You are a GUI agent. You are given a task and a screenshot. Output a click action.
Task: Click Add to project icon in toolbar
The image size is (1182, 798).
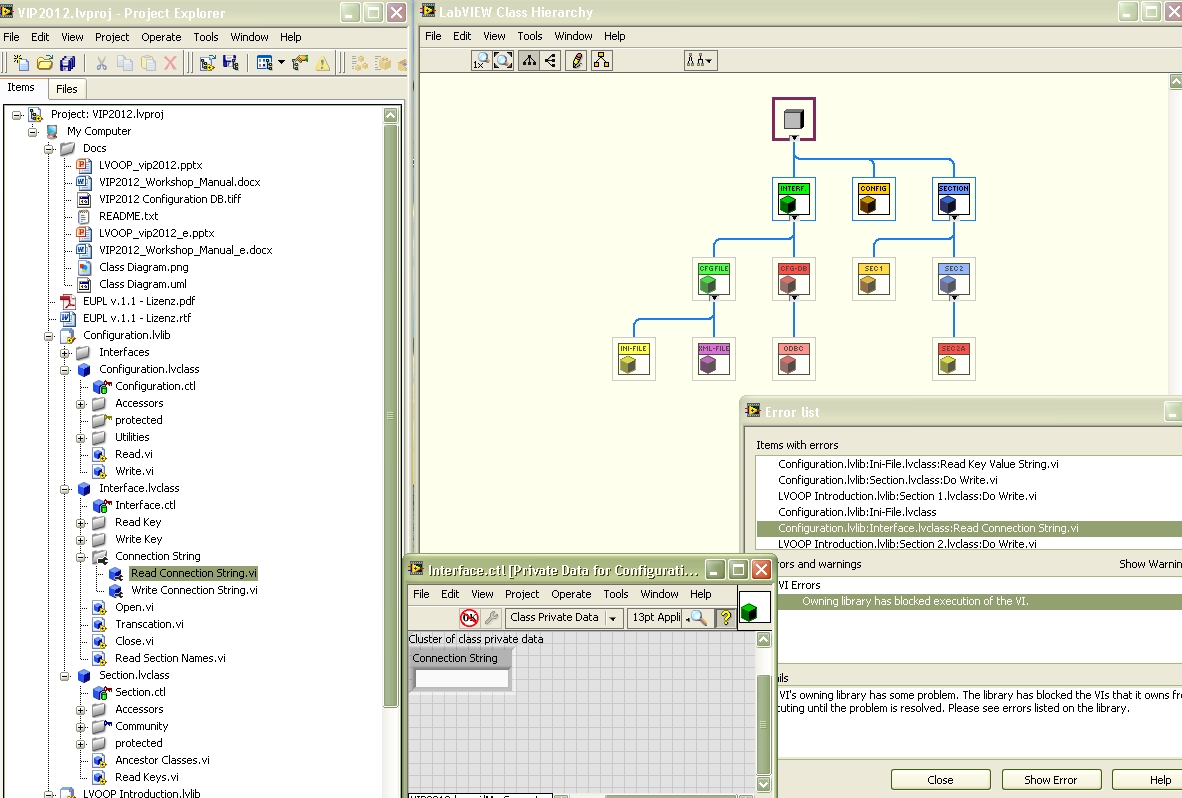207,63
